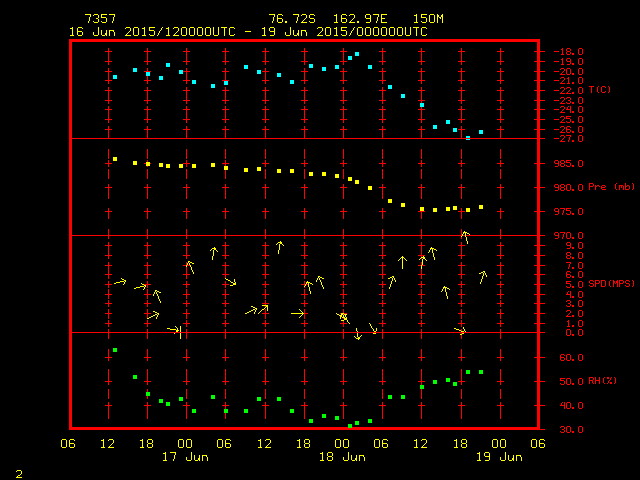The height and width of the screenshot is (480, 640).
Task: Click the 17 Jun date label
Action: coord(185,457)
